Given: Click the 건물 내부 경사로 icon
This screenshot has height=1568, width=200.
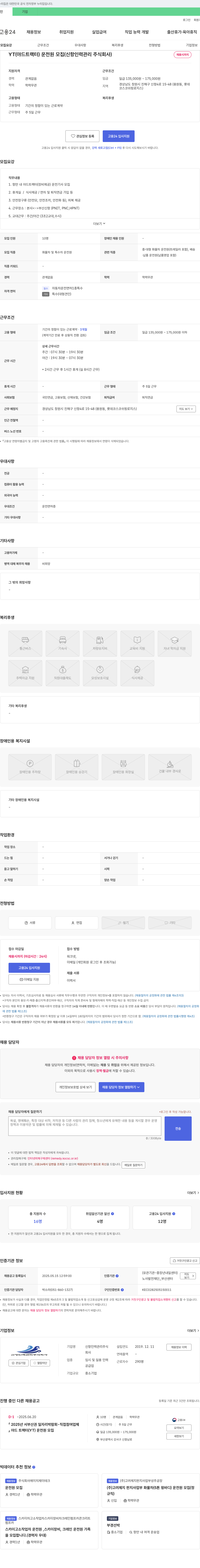Looking at the screenshot, I should point(170,767).
